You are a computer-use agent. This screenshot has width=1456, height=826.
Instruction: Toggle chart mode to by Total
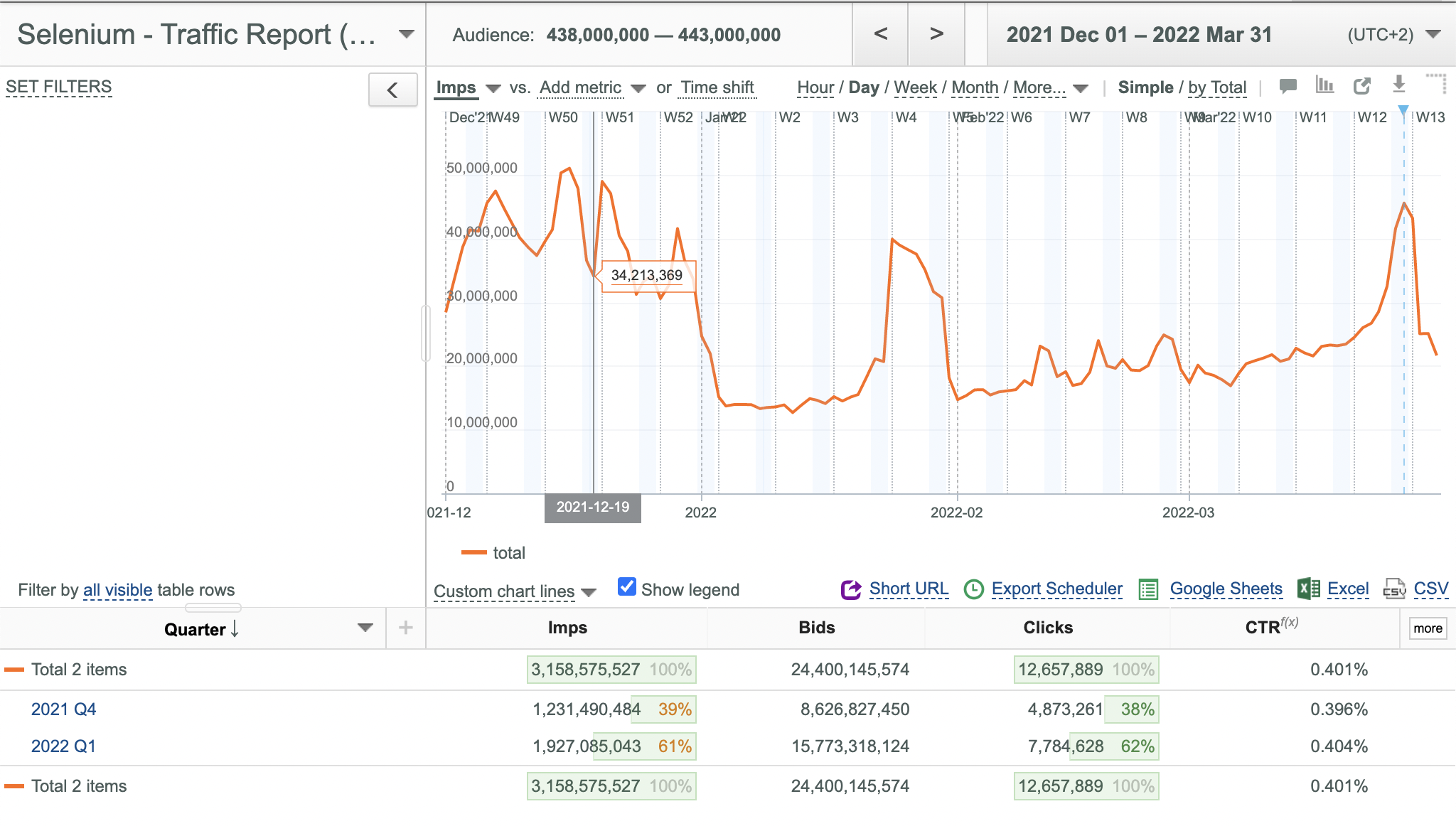pyautogui.click(x=1217, y=87)
